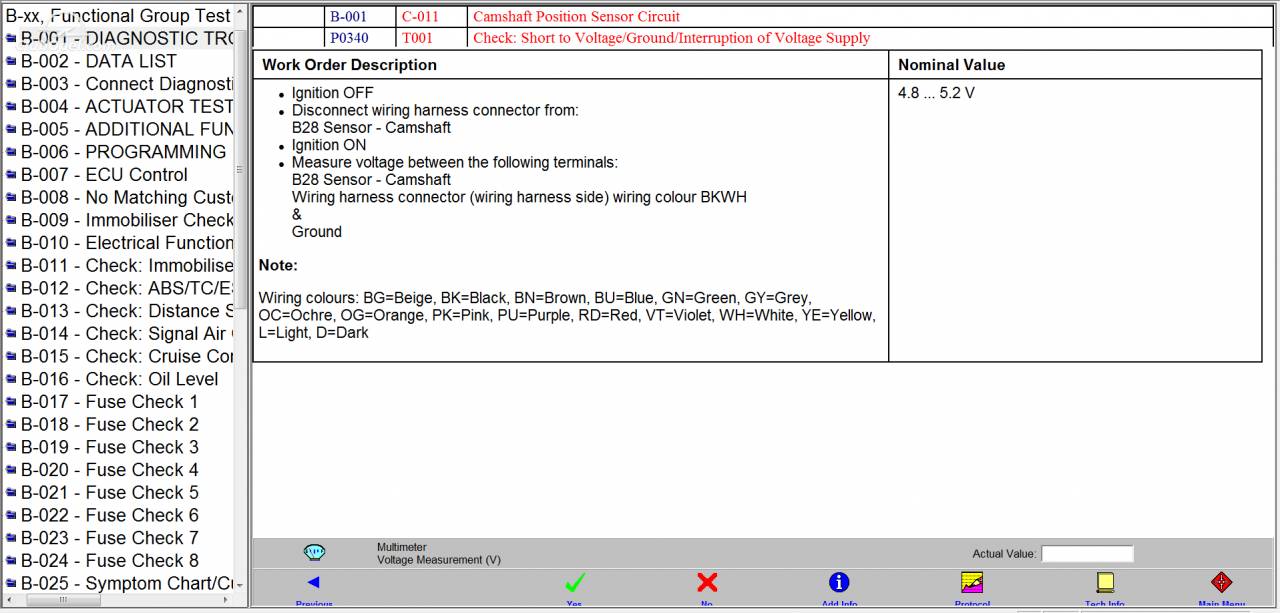This screenshot has height=613, width=1280.
Task: Select B-009 - Immobiliser Check entry
Action: 127,220
